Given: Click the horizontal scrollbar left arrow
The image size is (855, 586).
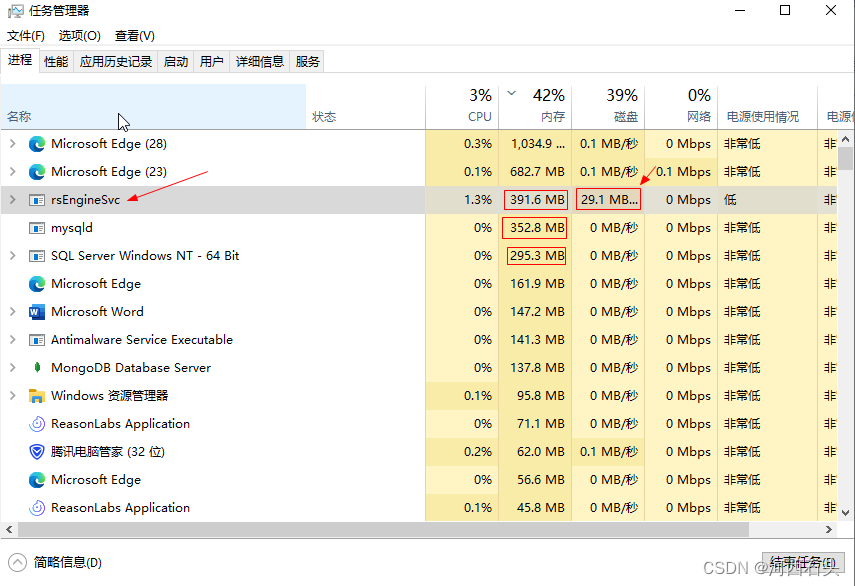Looking at the screenshot, I should click(9, 529).
